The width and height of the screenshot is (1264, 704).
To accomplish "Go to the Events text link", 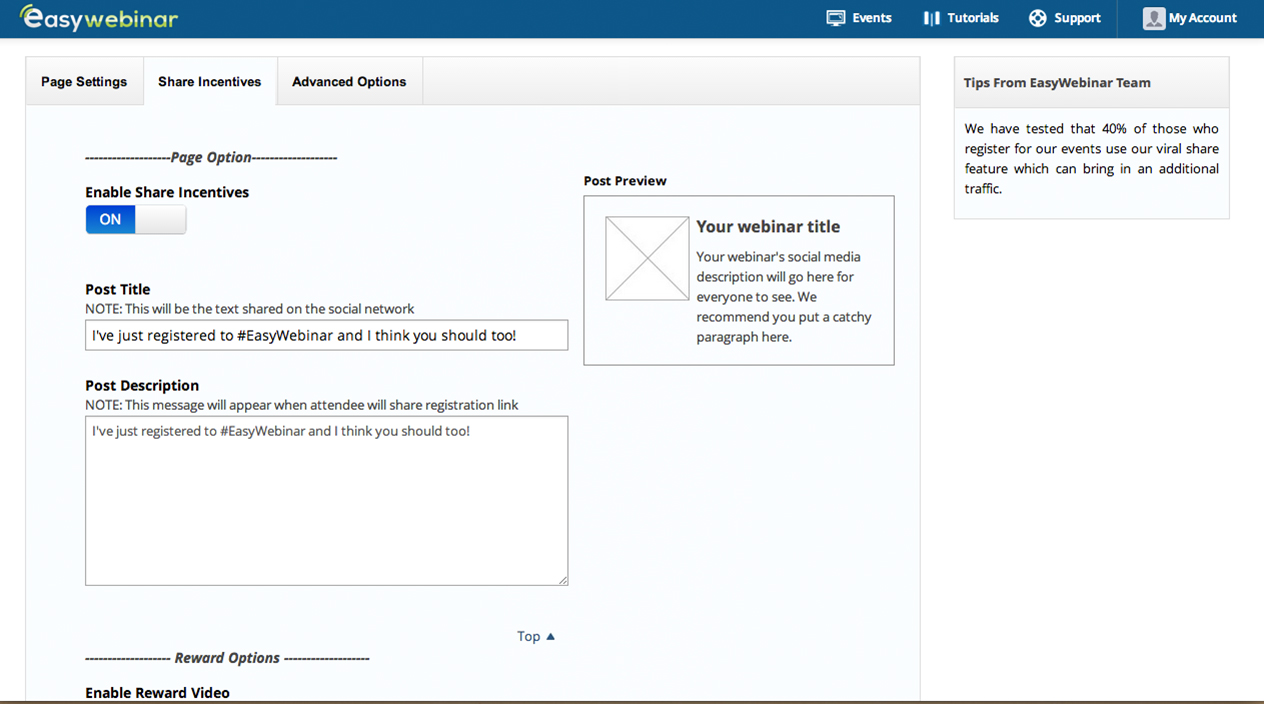I will coord(871,18).
